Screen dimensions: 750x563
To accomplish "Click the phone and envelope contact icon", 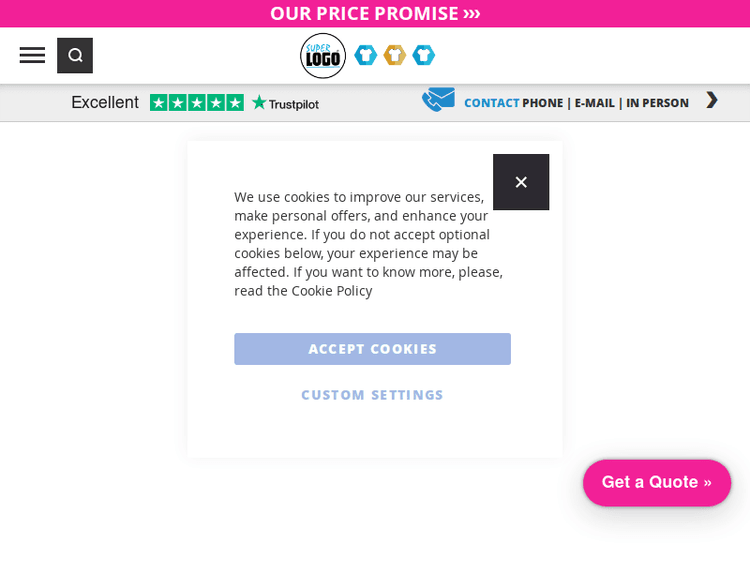I will point(438,100).
